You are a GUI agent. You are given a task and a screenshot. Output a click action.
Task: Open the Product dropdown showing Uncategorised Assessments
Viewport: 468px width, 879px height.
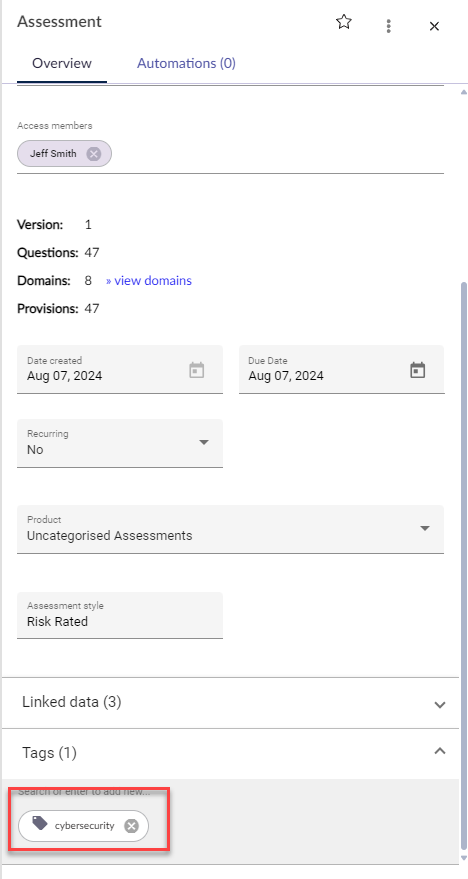[x=230, y=529]
